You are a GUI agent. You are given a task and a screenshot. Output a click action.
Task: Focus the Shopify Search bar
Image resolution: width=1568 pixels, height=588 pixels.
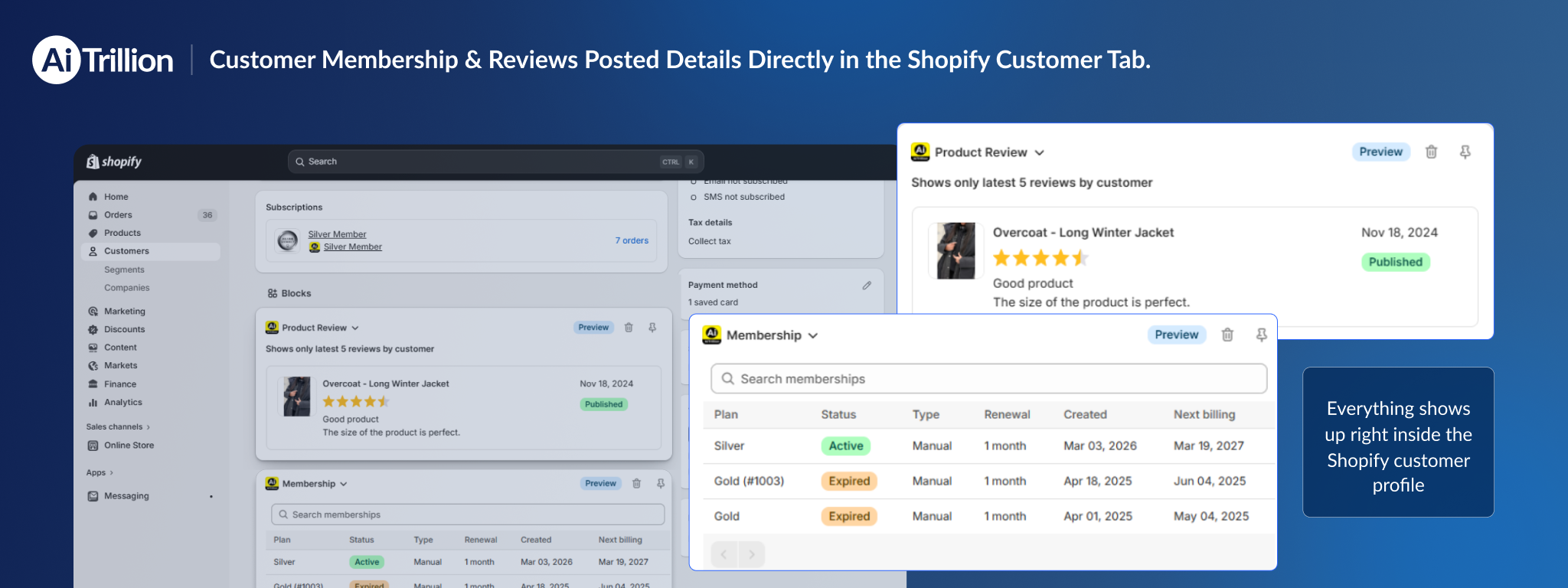coord(495,162)
